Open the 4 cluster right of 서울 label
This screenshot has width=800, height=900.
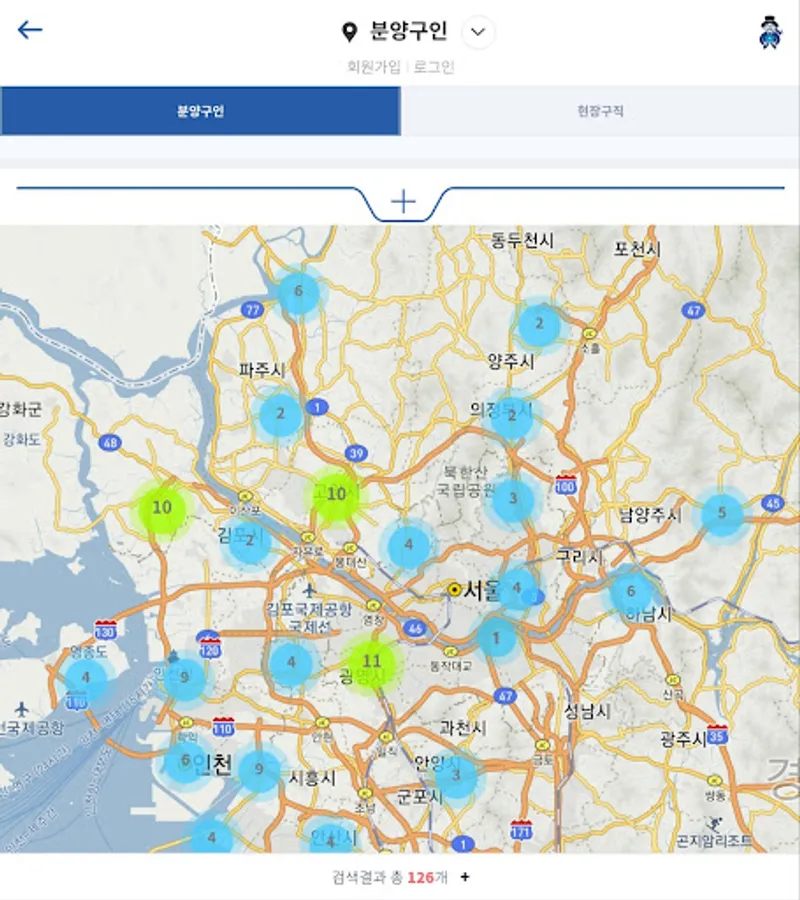click(x=517, y=589)
